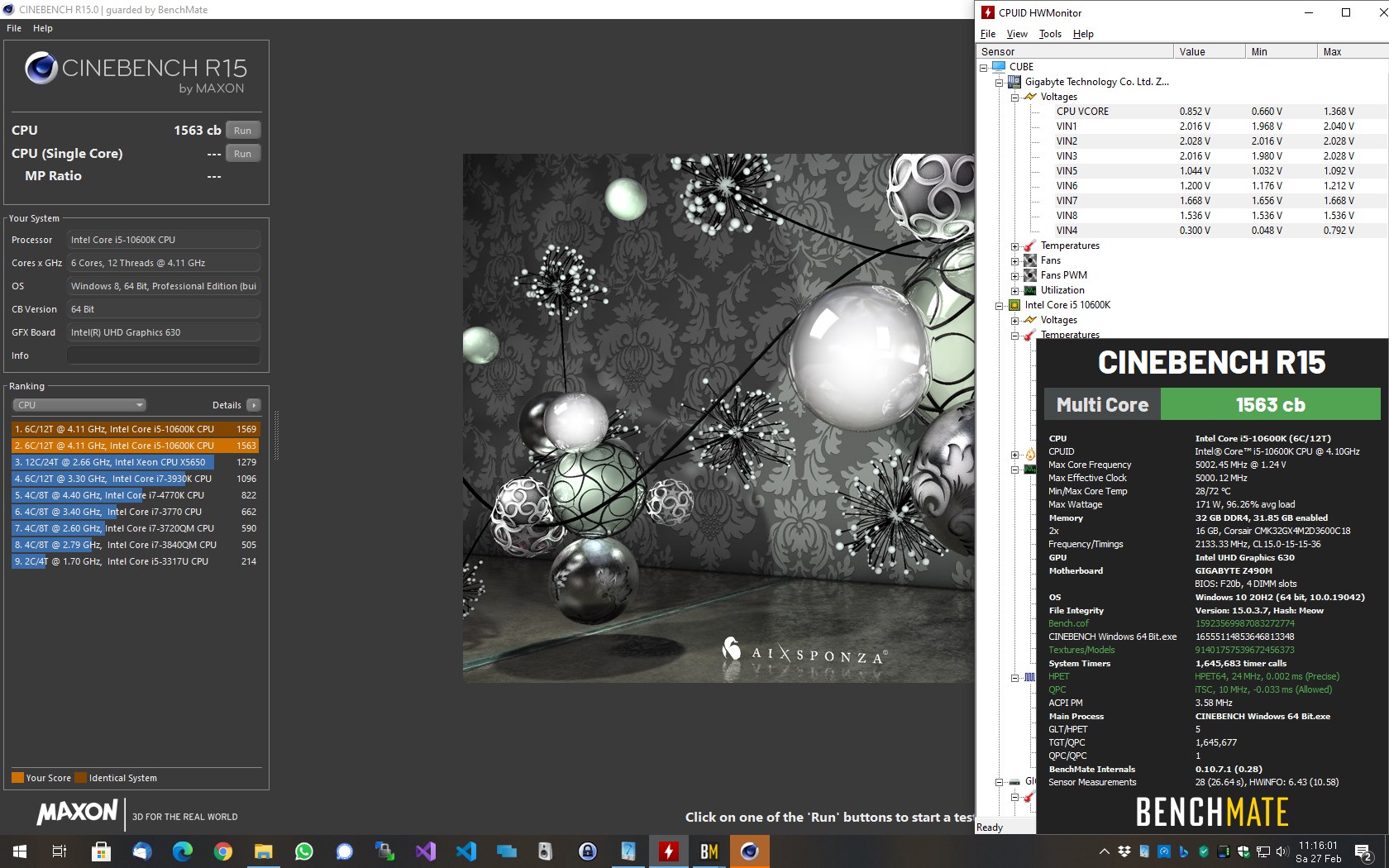
Task: Collapse the CUBE tree node
Action: [x=984, y=68]
